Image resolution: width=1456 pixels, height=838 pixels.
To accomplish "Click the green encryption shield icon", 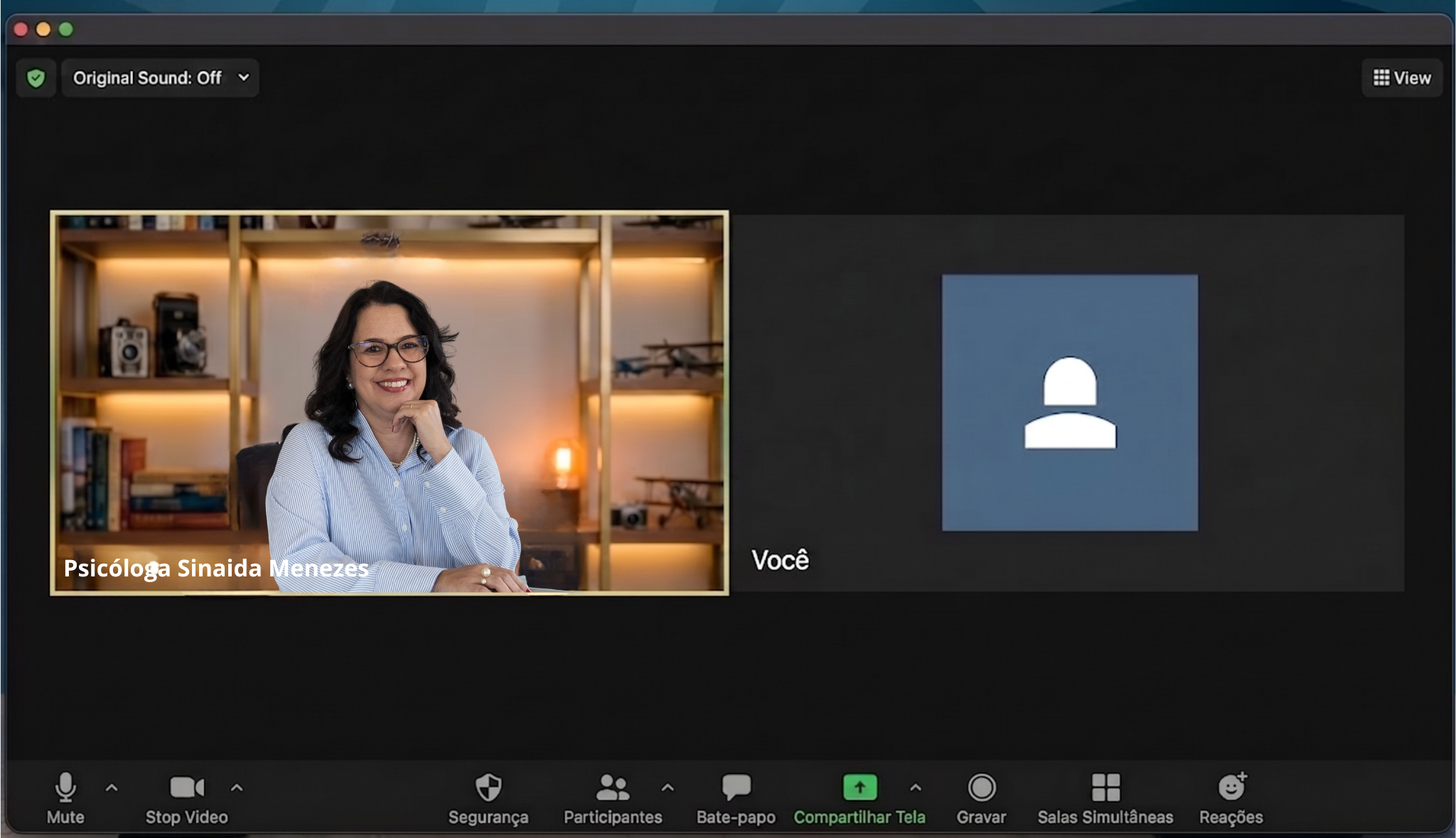I will click(36, 77).
